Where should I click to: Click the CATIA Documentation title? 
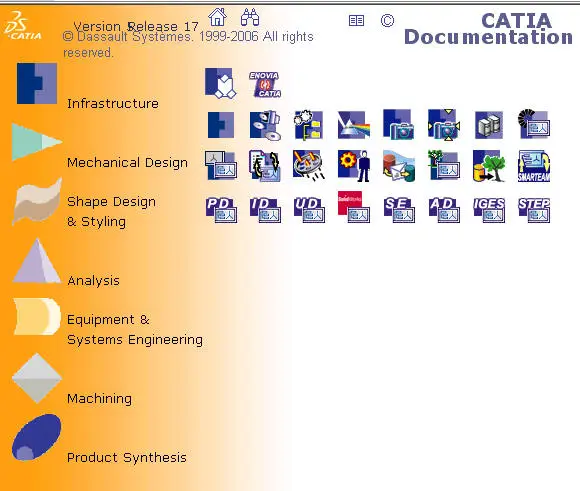click(488, 29)
